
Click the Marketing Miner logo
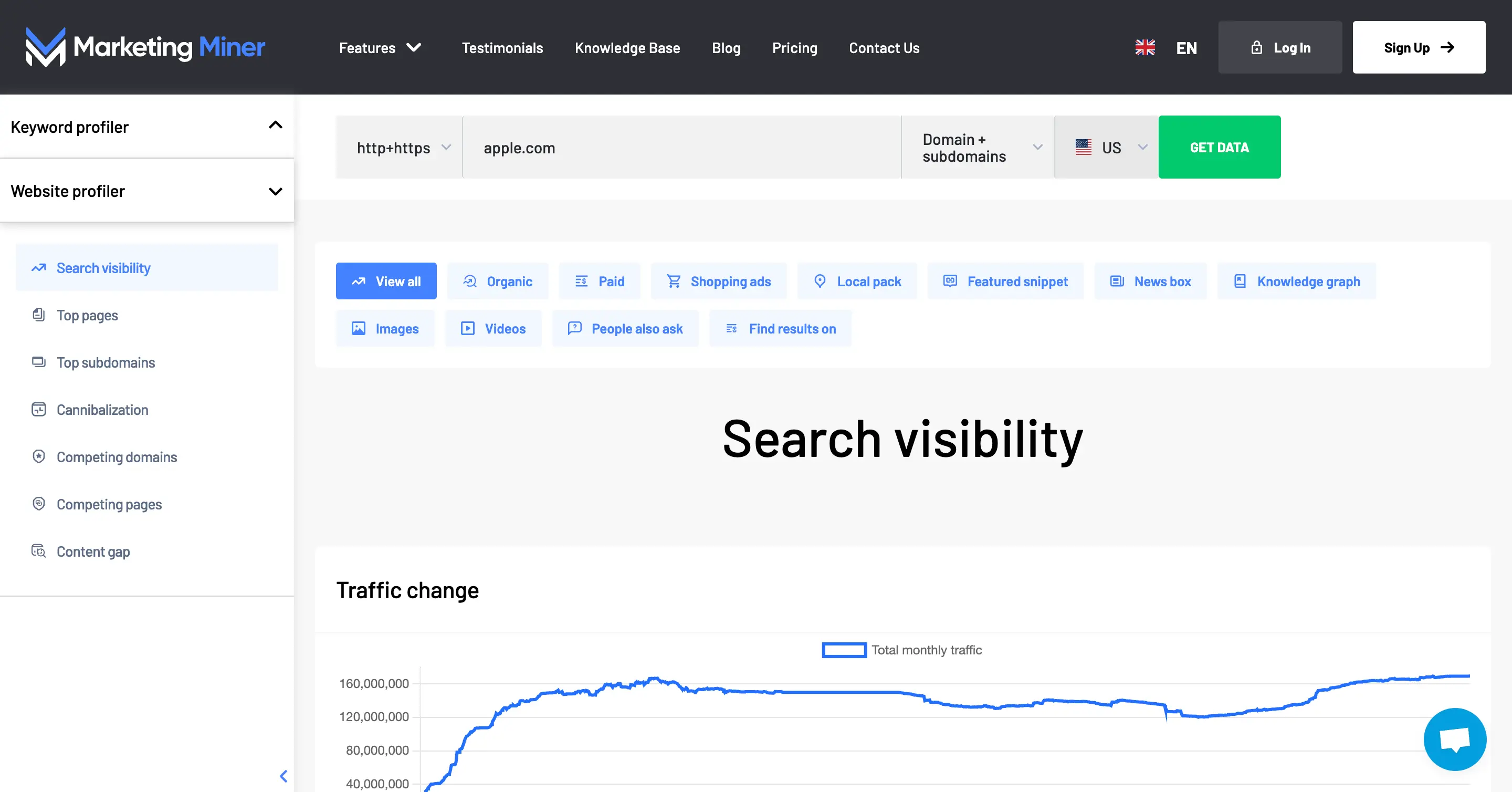[145, 47]
